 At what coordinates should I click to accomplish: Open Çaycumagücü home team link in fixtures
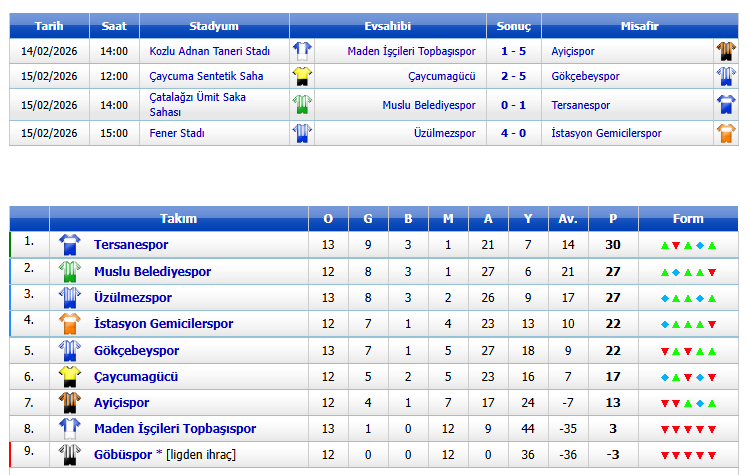(442, 76)
